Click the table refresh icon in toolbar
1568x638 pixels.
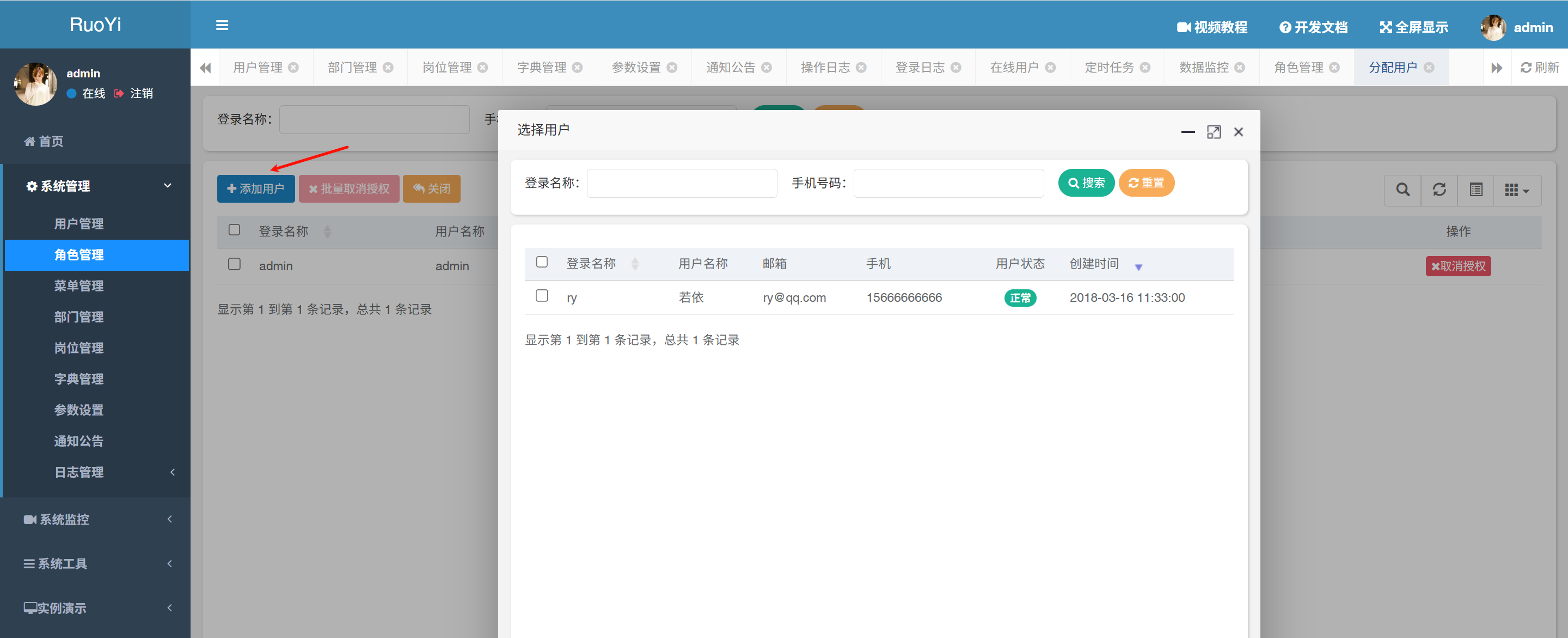[x=1439, y=190]
